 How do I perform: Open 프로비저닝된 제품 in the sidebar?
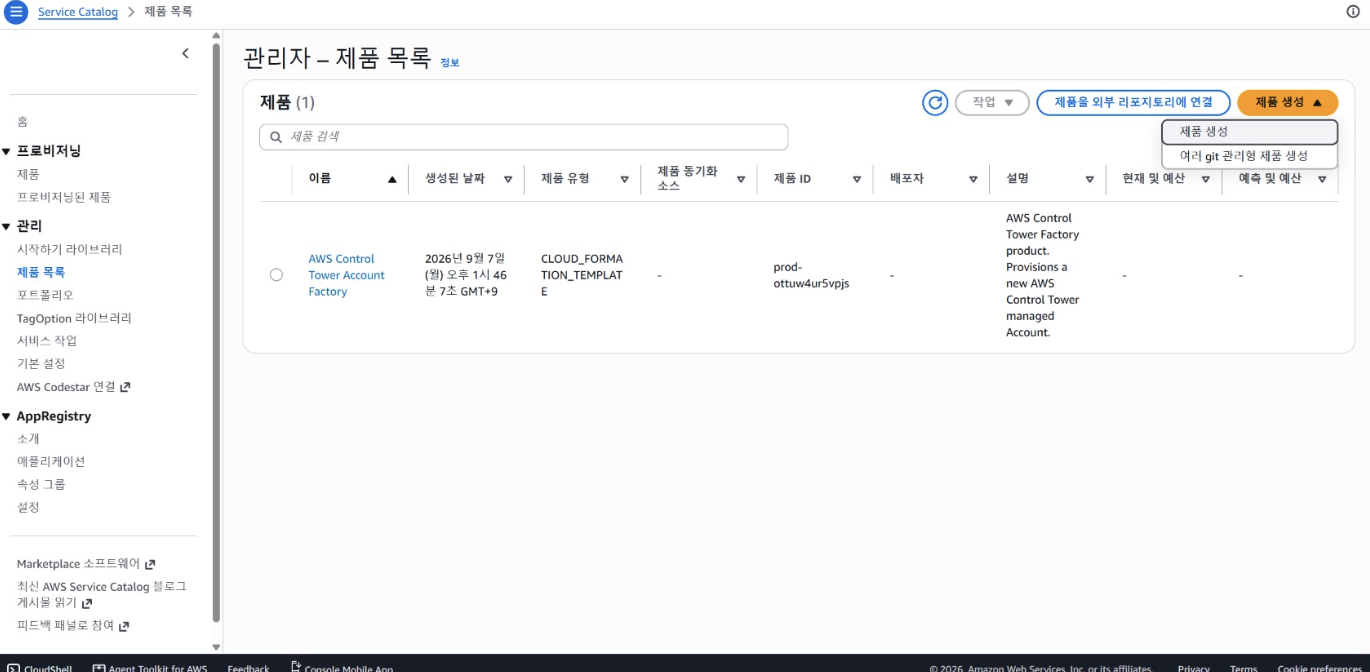[x=64, y=197]
